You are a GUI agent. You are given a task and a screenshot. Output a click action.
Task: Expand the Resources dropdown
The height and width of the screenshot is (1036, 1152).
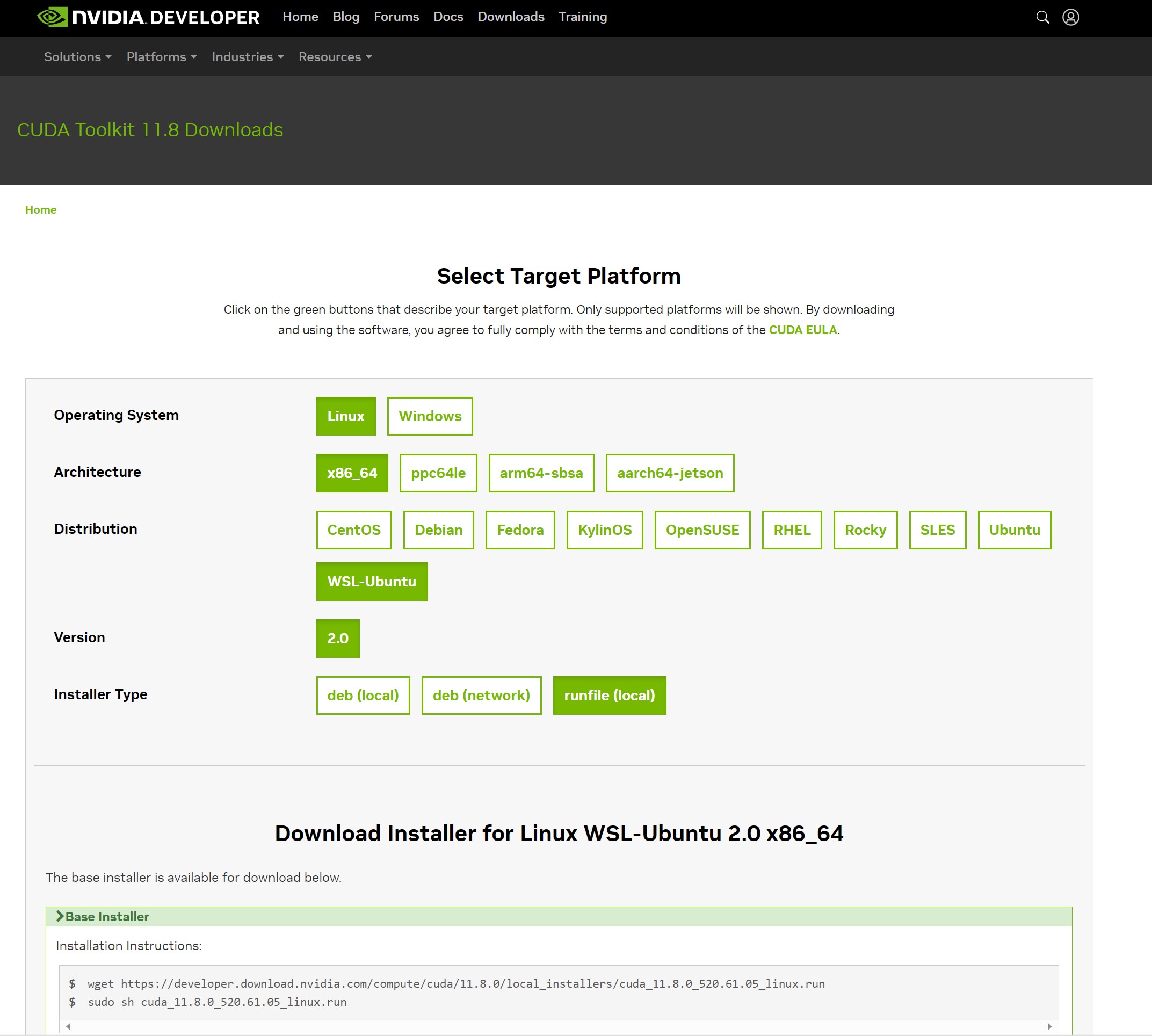pos(335,57)
